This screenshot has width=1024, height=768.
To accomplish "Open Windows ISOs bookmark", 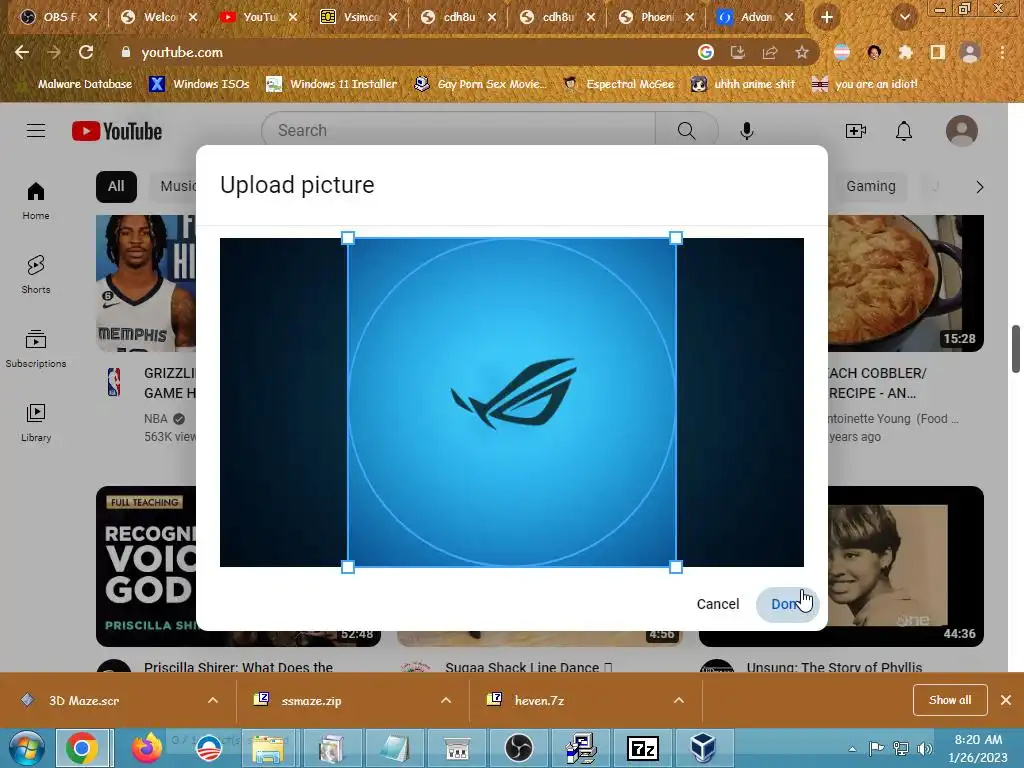I will (x=200, y=84).
